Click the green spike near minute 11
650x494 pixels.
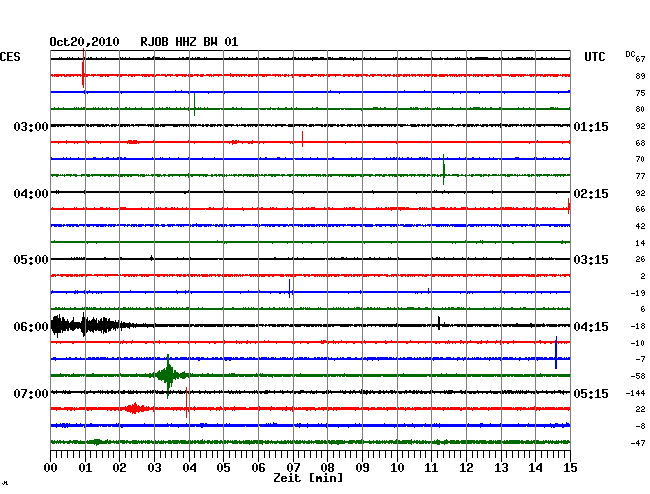point(444,170)
